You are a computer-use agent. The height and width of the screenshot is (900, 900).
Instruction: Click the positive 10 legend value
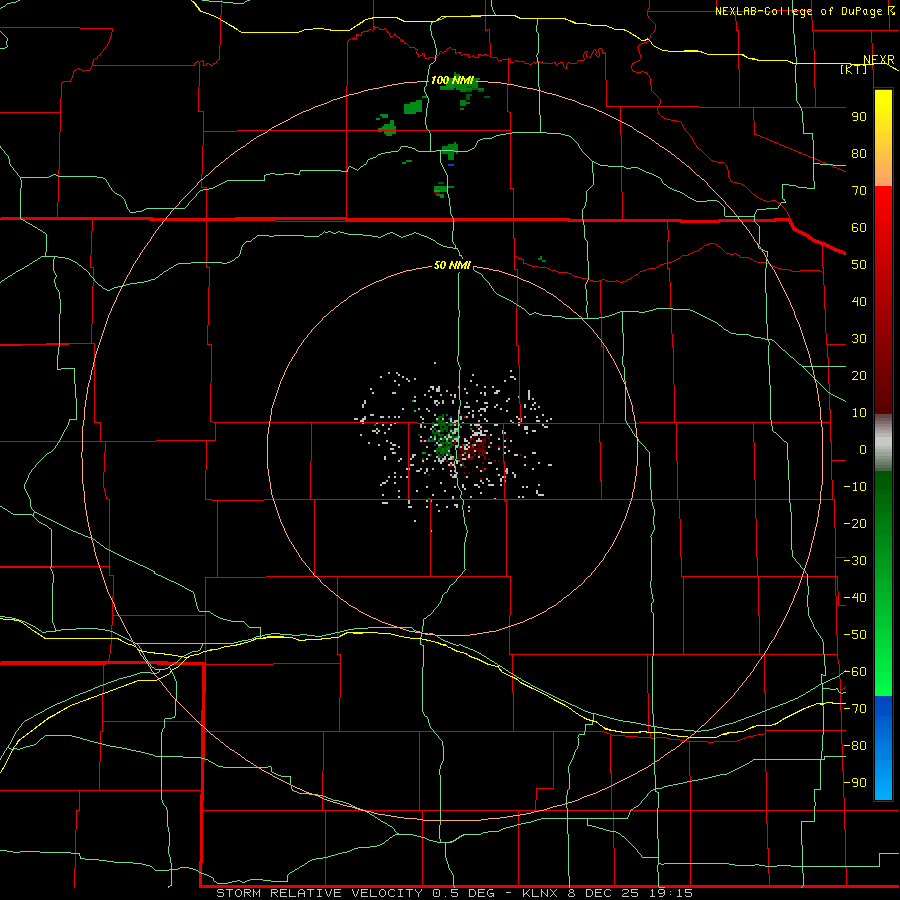[x=859, y=413]
